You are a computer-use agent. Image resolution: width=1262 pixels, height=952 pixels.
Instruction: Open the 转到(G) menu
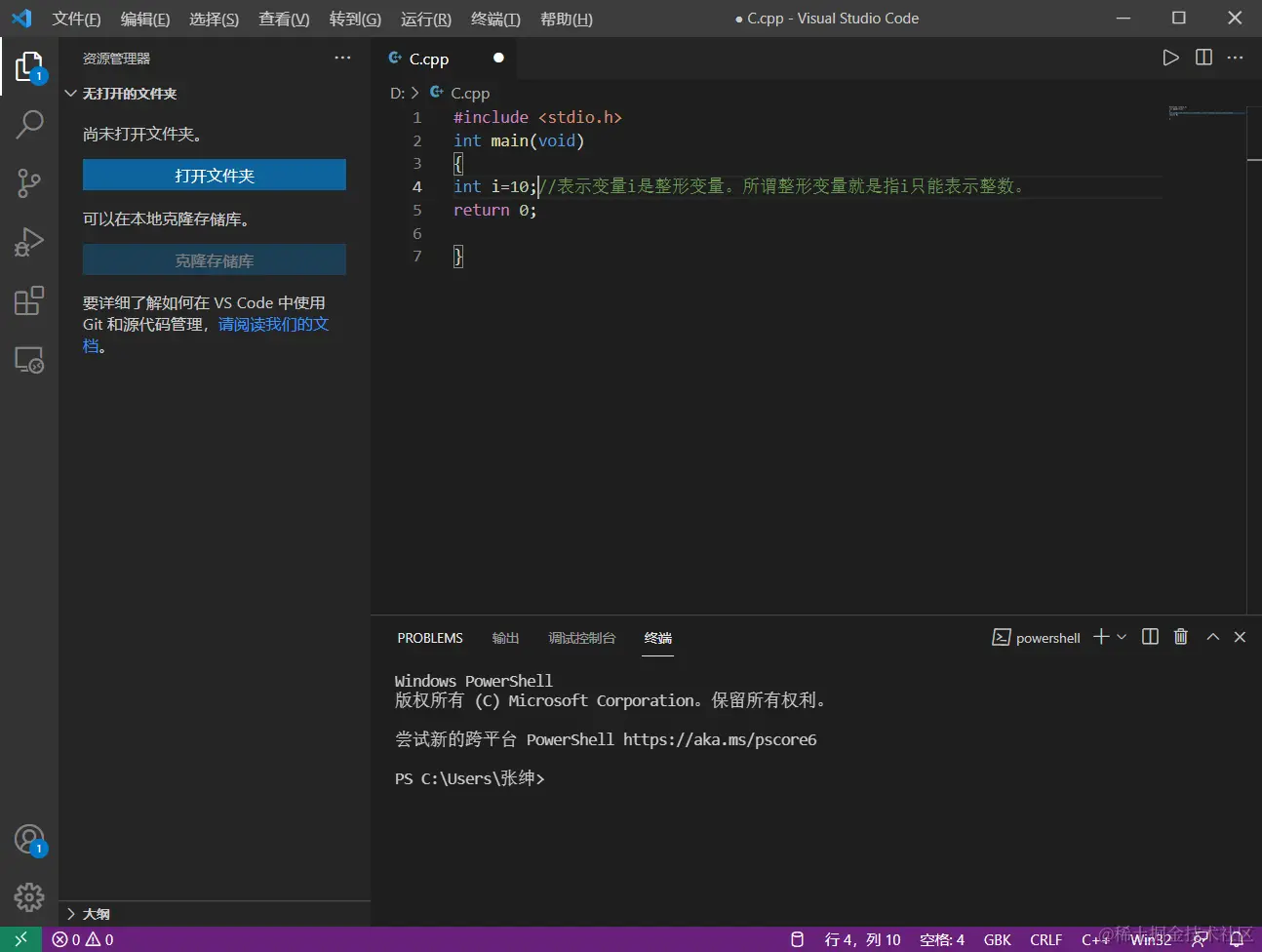pos(355,19)
